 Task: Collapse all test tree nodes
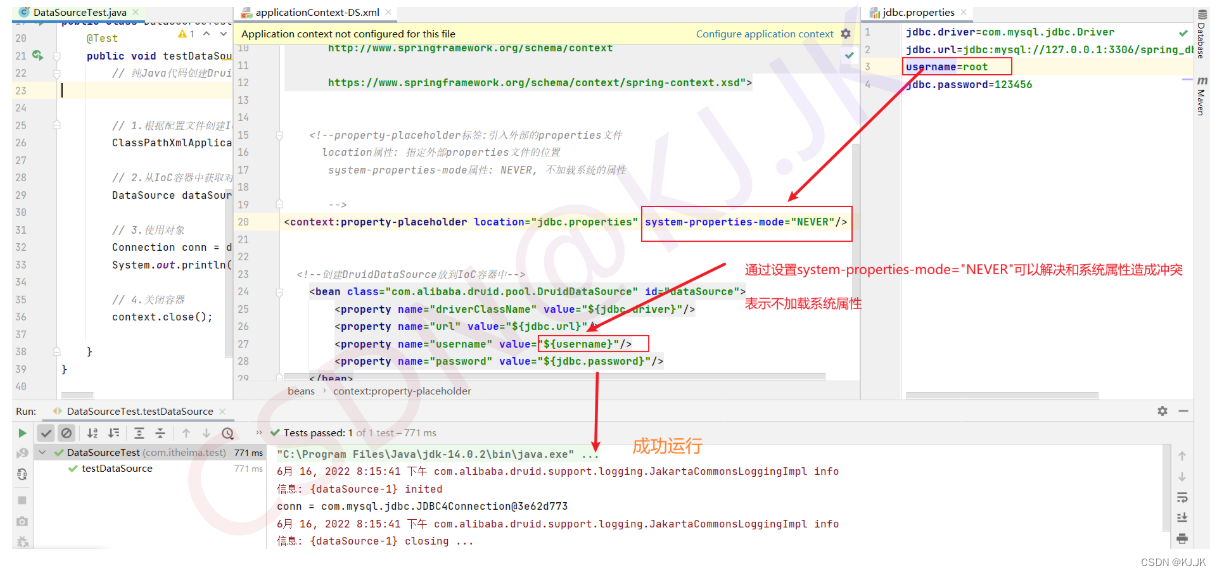click(x=160, y=433)
